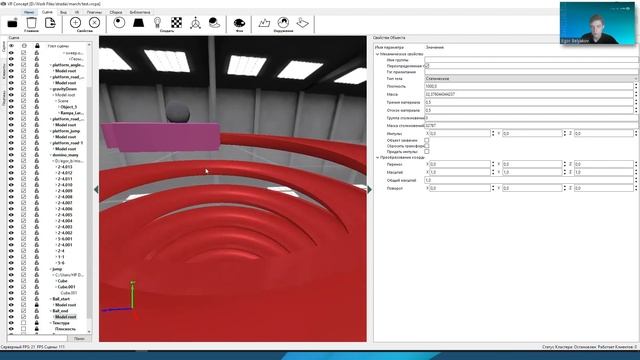Collapse the Механические свойства section
Viewport: 640px width, 360px height.
378,54
